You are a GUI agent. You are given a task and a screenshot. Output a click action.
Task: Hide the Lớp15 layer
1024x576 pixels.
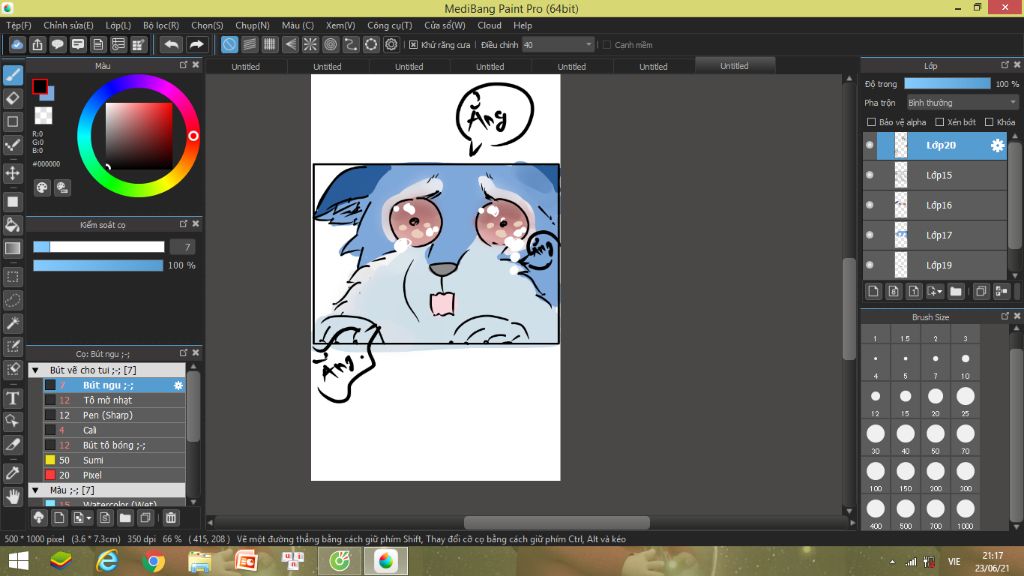(869, 175)
